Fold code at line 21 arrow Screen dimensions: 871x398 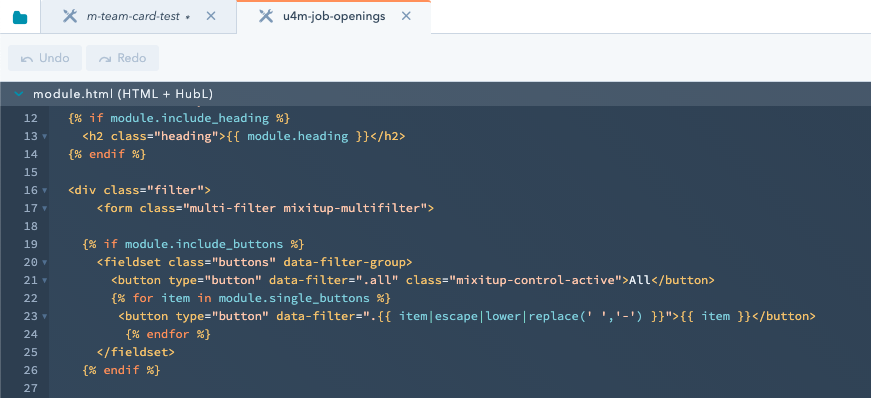click(44, 281)
